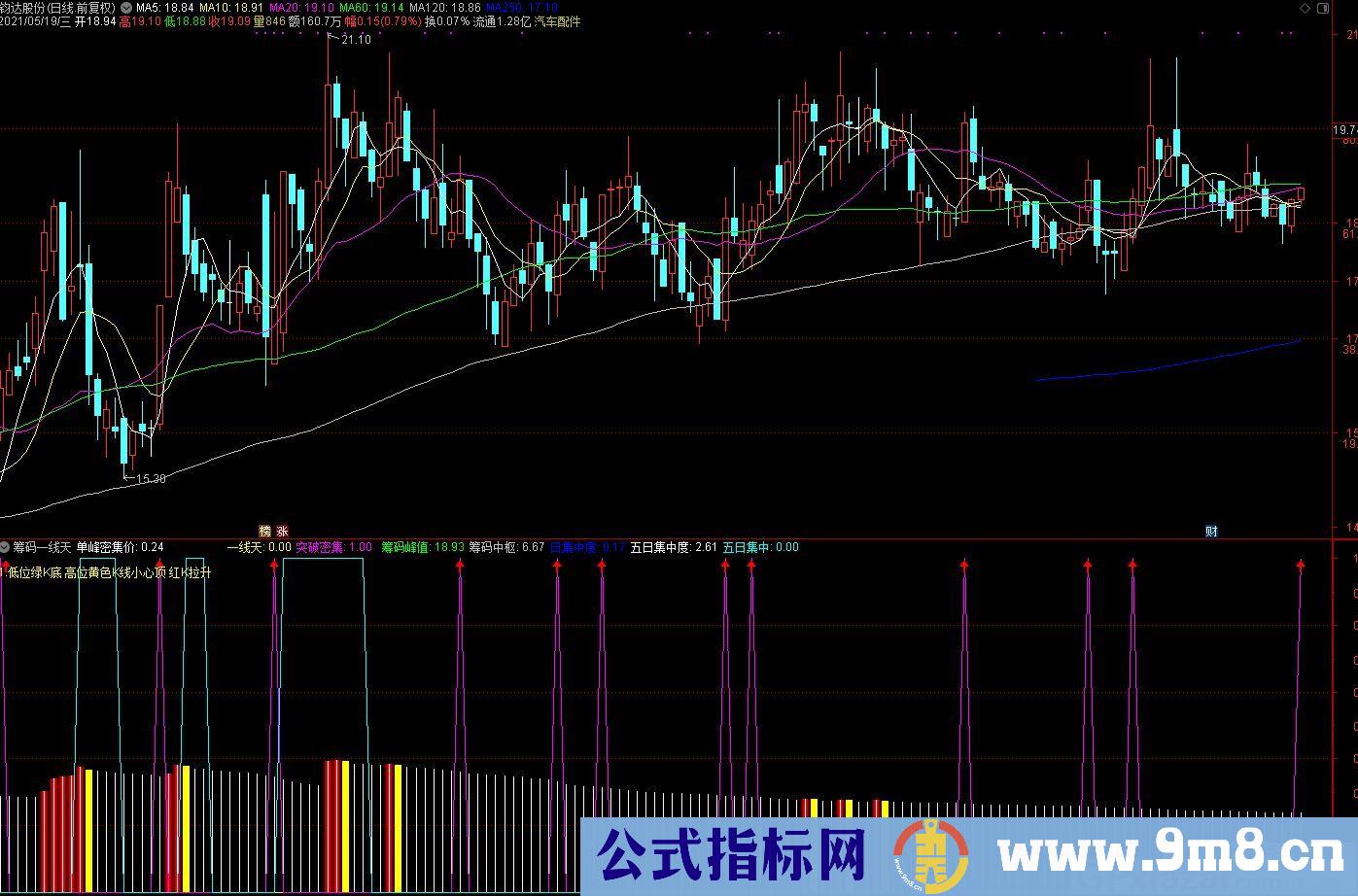Select the 一线天: 0.00 value

259,547
